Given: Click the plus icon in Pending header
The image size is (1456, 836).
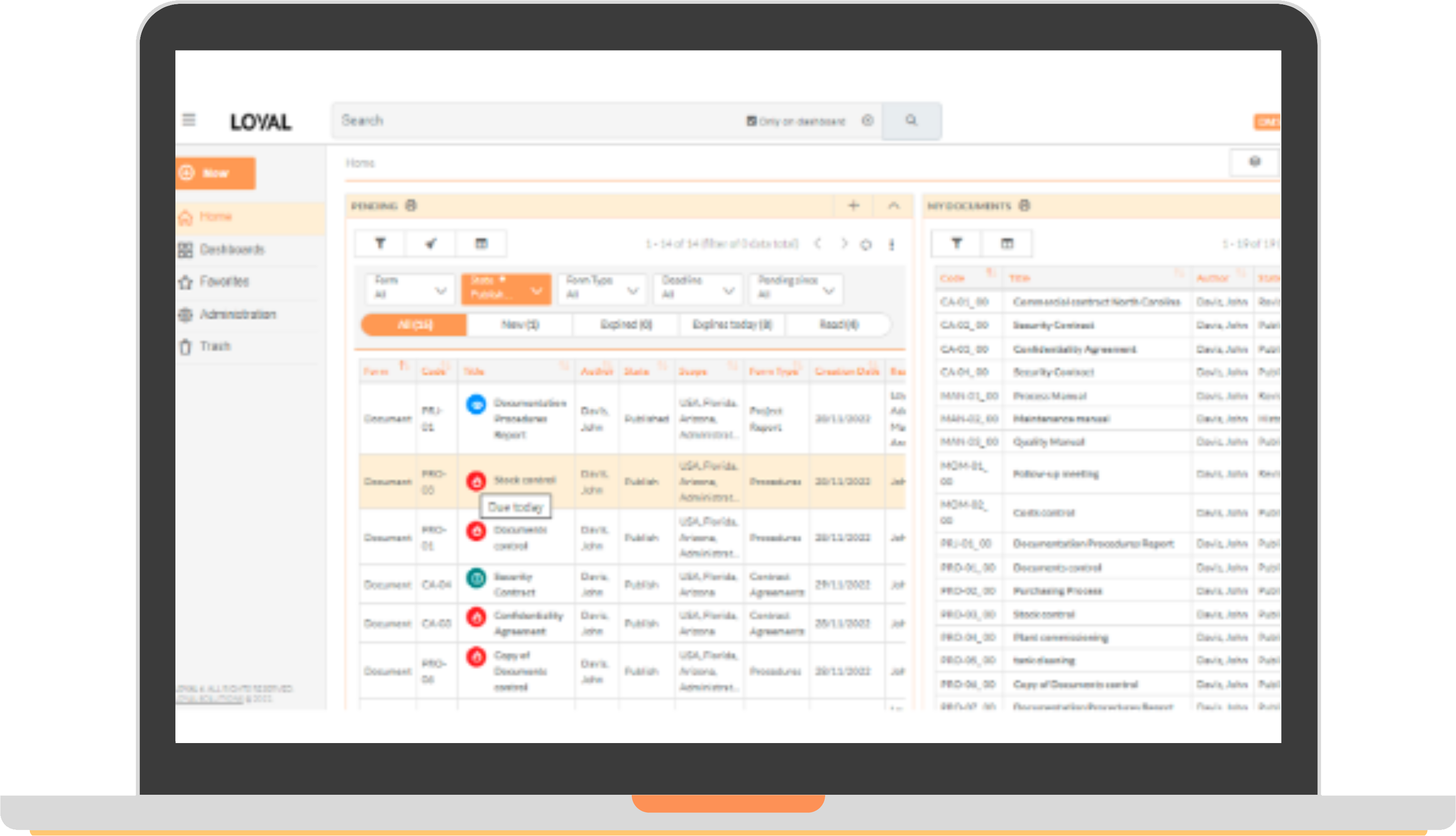Looking at the screenshot, I should [854, 205].
